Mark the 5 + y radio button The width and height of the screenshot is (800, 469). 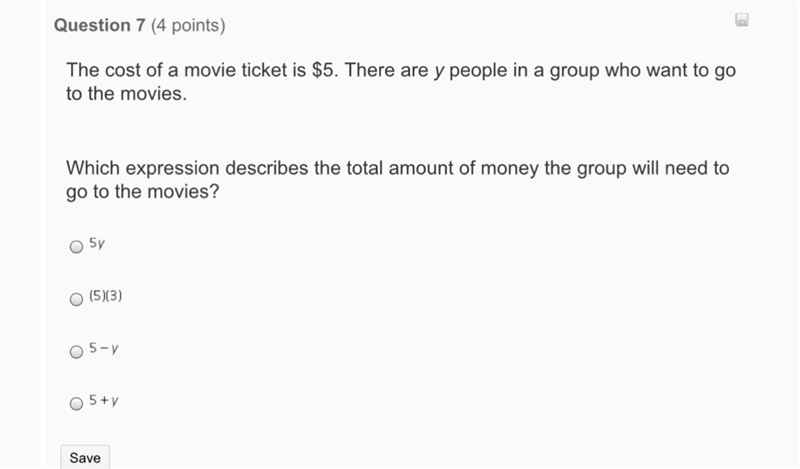click(76, 404)
